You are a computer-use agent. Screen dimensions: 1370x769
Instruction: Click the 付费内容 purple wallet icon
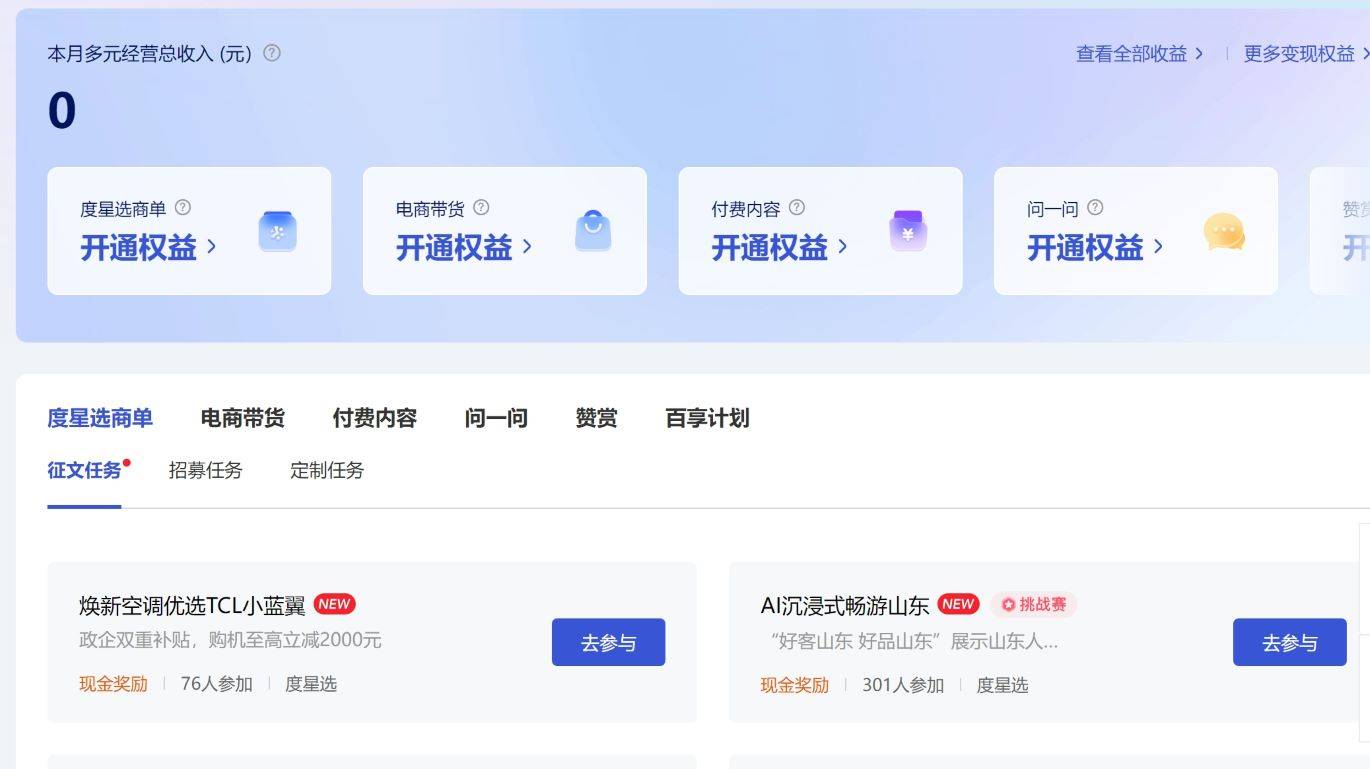click(908, 231)
